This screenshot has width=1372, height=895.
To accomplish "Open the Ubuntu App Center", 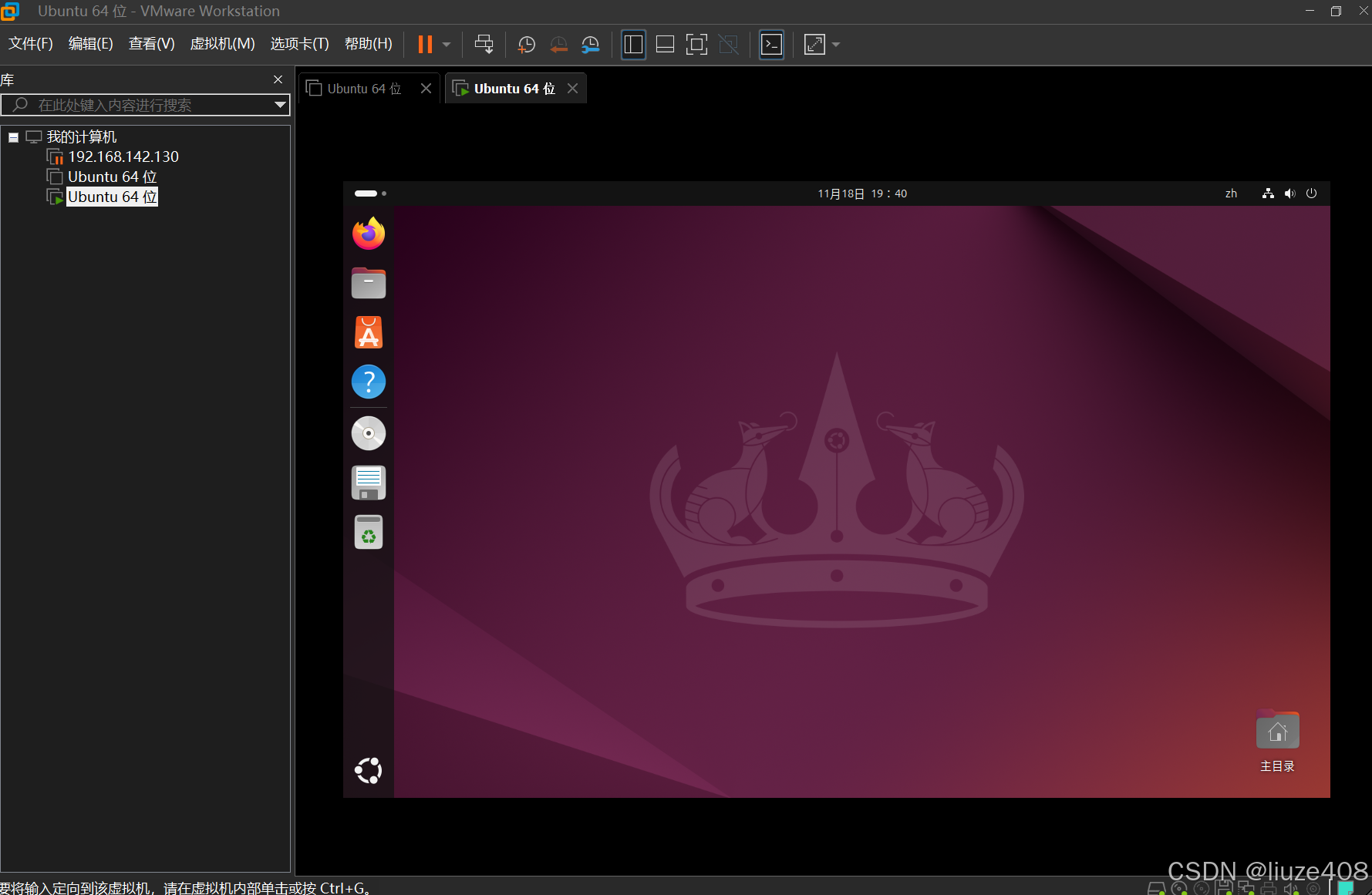I will pos(369,332).
